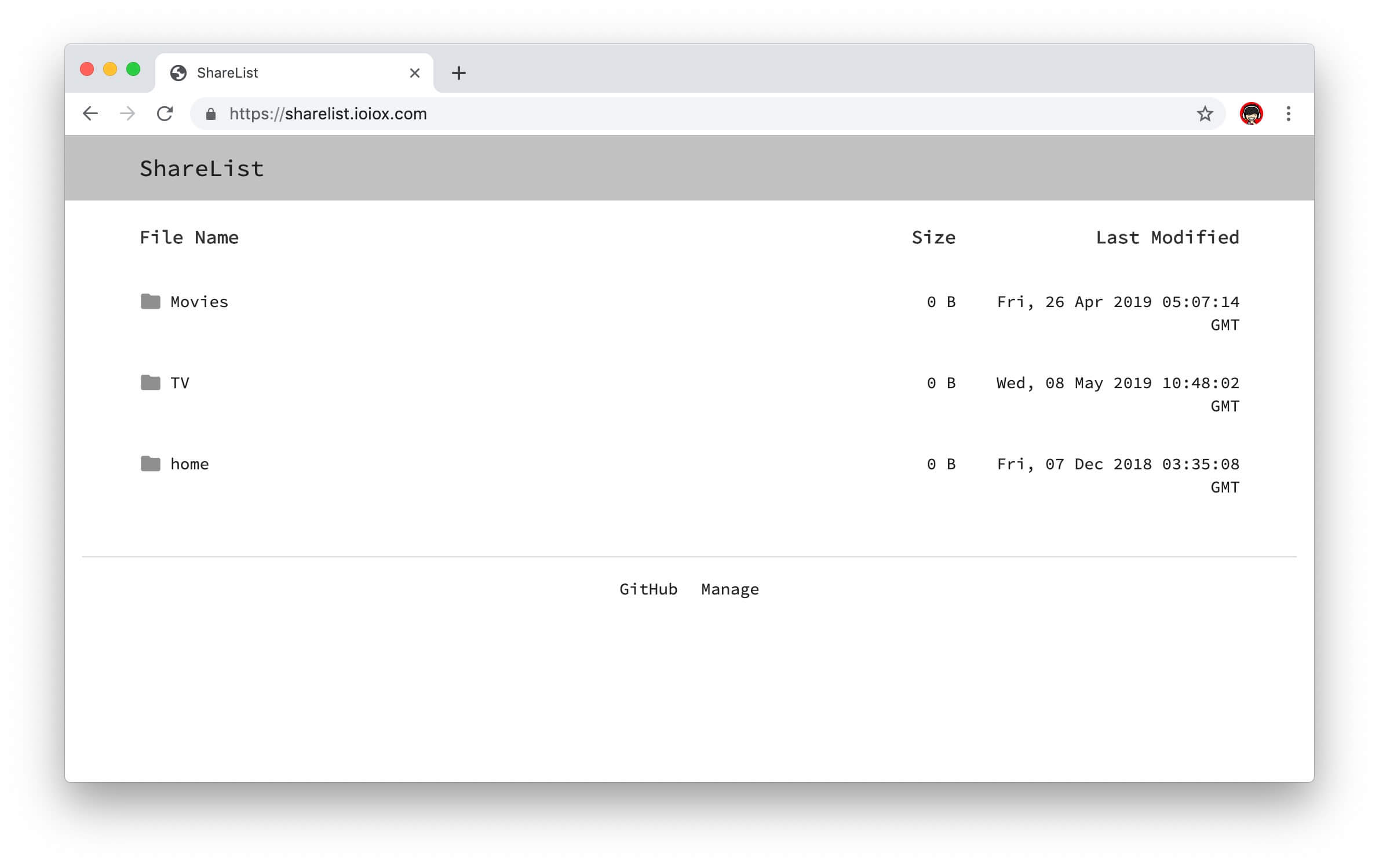Click the TV folder icon

[x=151, y=382]
